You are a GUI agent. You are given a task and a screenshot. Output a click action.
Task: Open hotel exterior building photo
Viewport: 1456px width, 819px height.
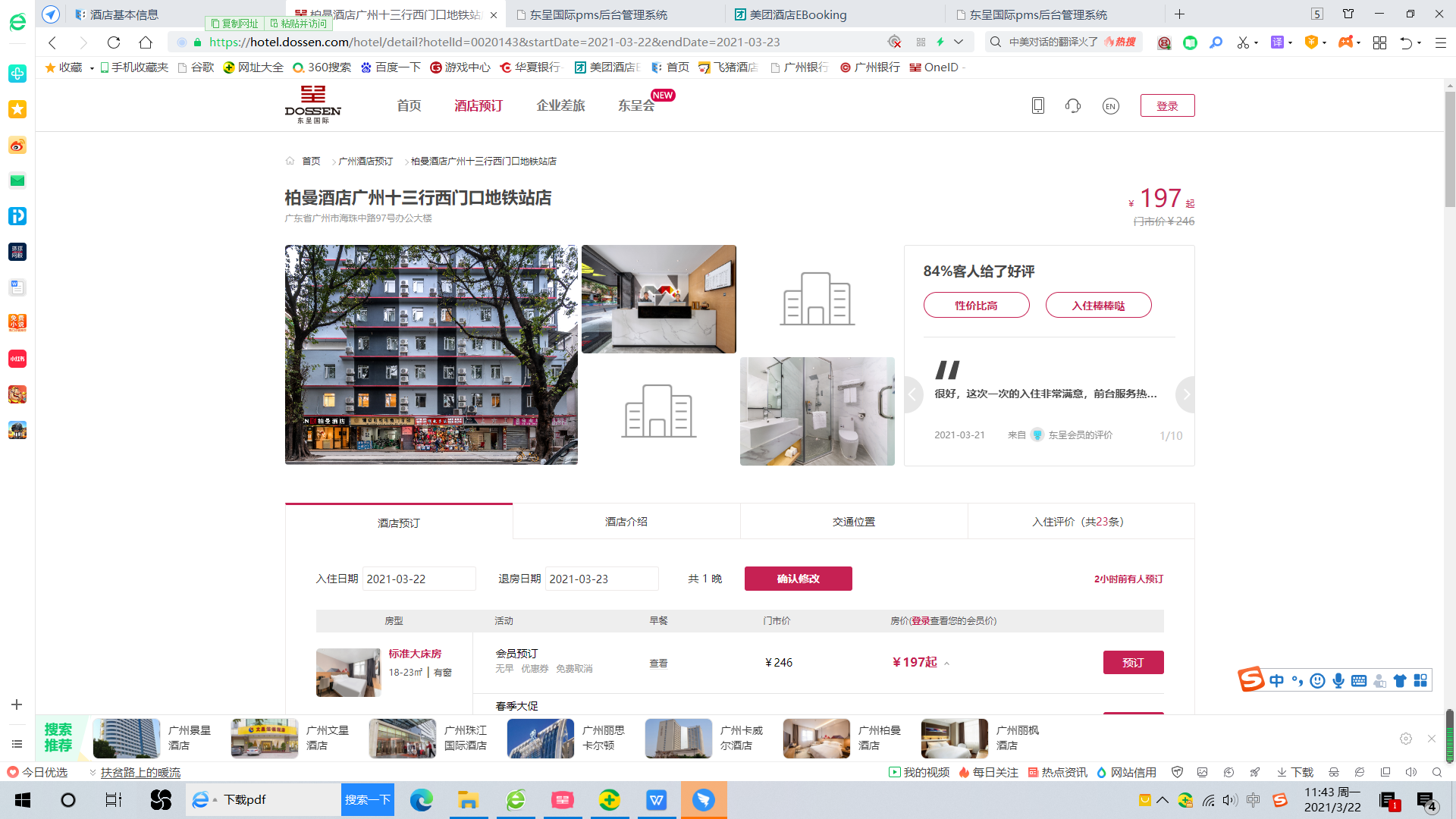pyautogui.click(x=431, y=355)
